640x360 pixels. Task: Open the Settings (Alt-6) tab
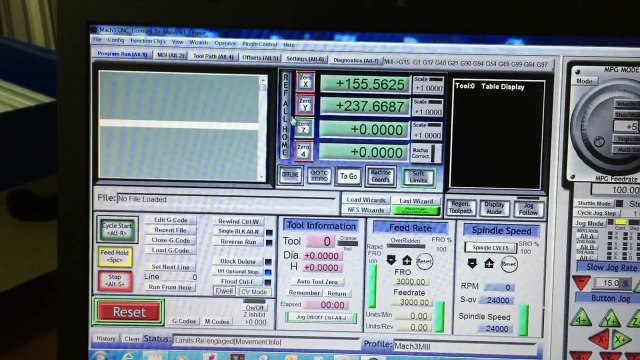point(305,59)
